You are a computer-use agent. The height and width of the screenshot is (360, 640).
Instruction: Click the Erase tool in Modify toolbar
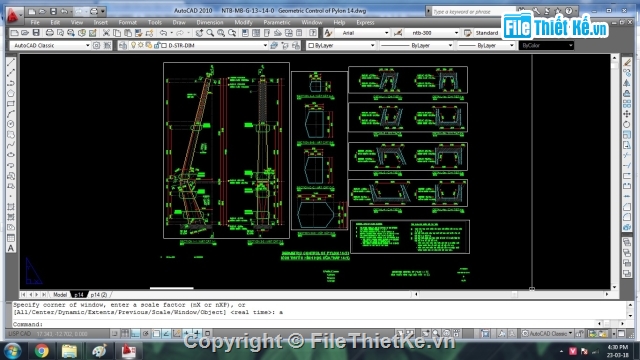click(x=627, y=62)
